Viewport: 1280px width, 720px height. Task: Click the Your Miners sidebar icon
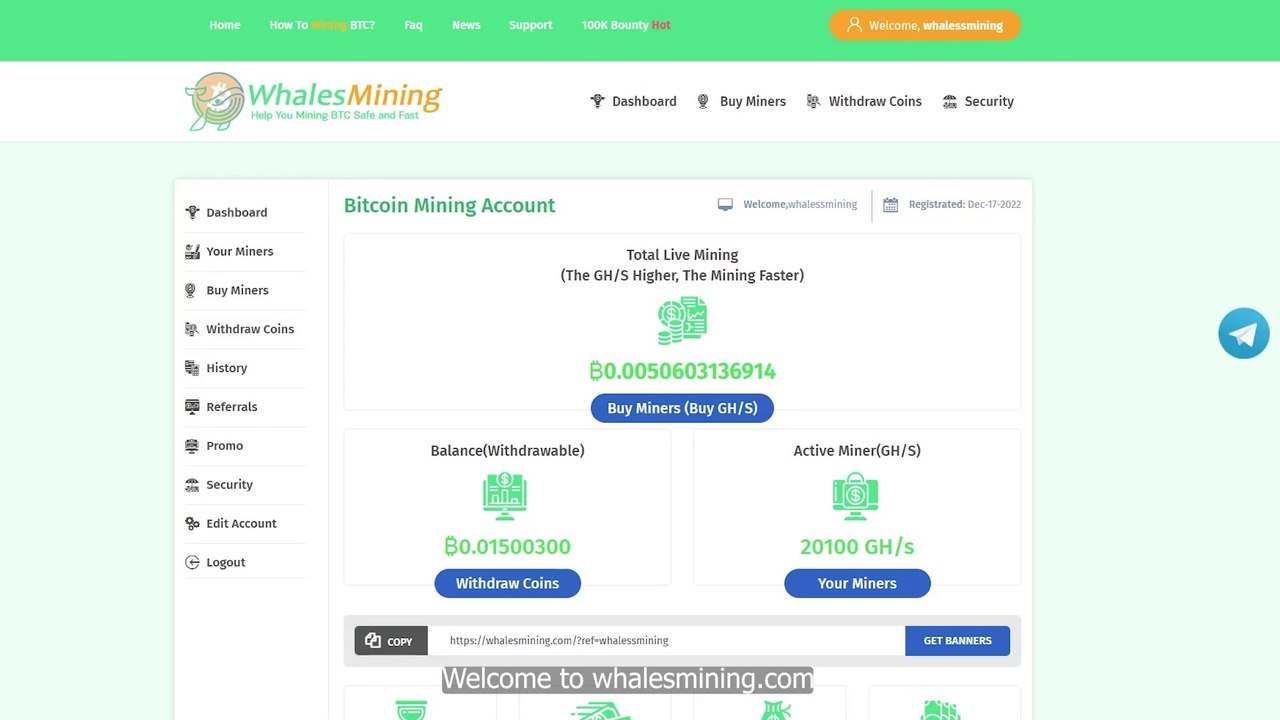click(x=192, y=251)
